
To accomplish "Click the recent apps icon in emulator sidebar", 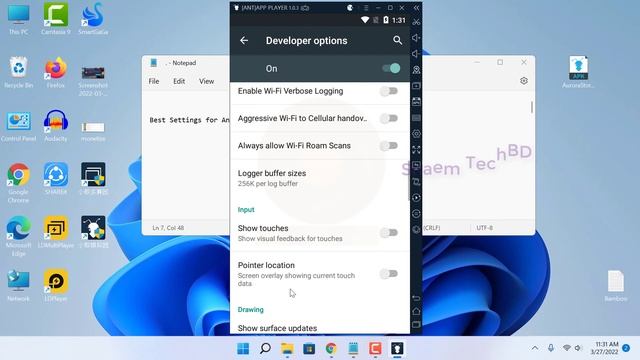I will (416, 325).
